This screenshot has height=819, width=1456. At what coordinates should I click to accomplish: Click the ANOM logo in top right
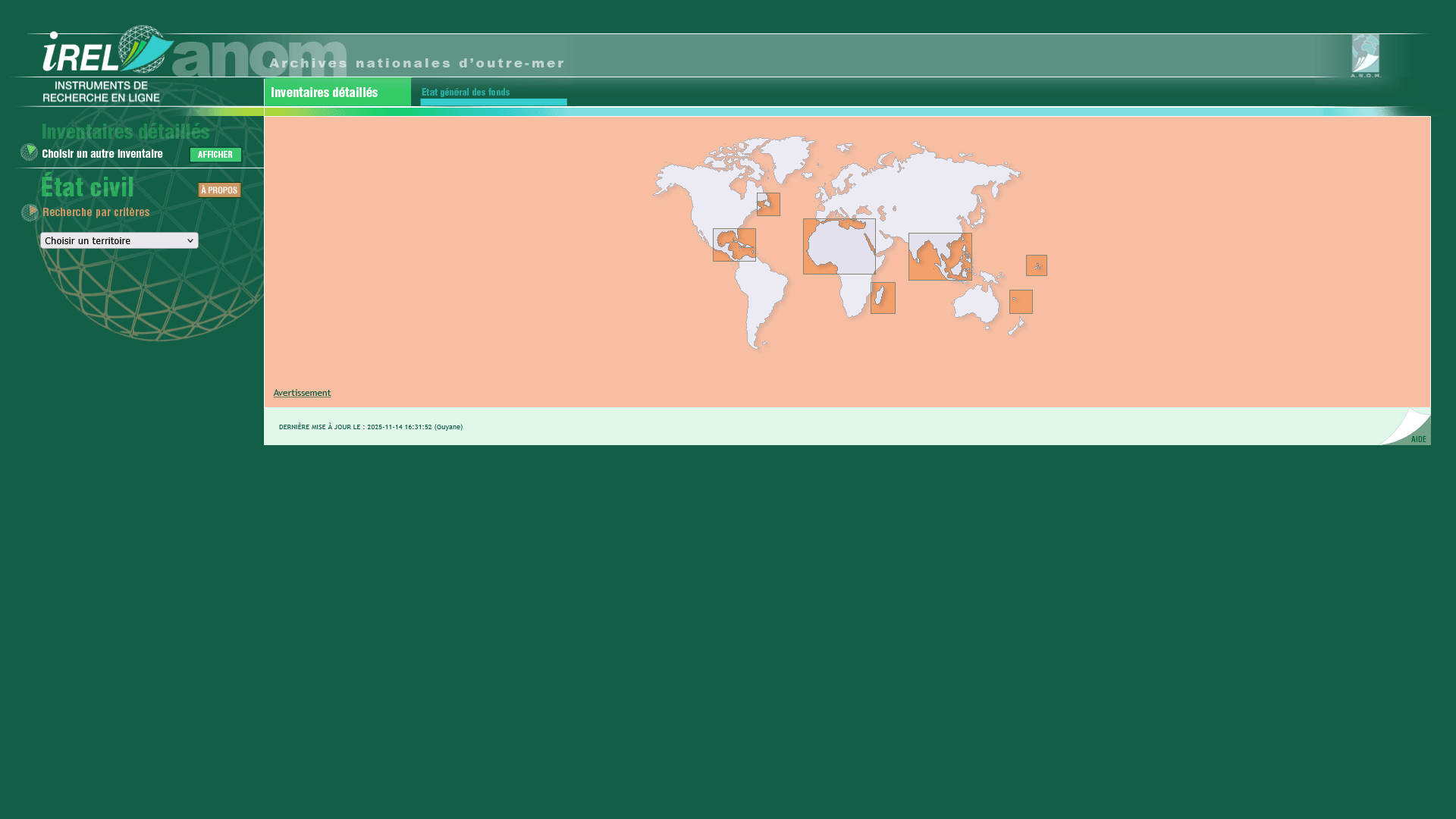(x=1365, y=55)
